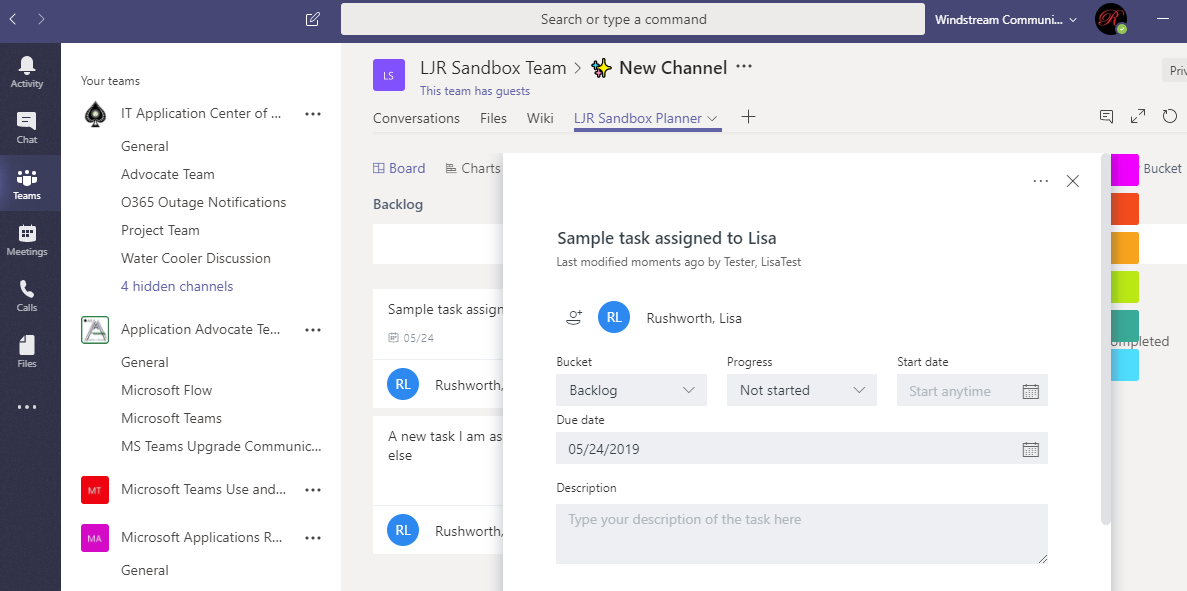Open the Activity feed
The height and width of the screenshot is (591, 1187).
(x=27, y=72)
